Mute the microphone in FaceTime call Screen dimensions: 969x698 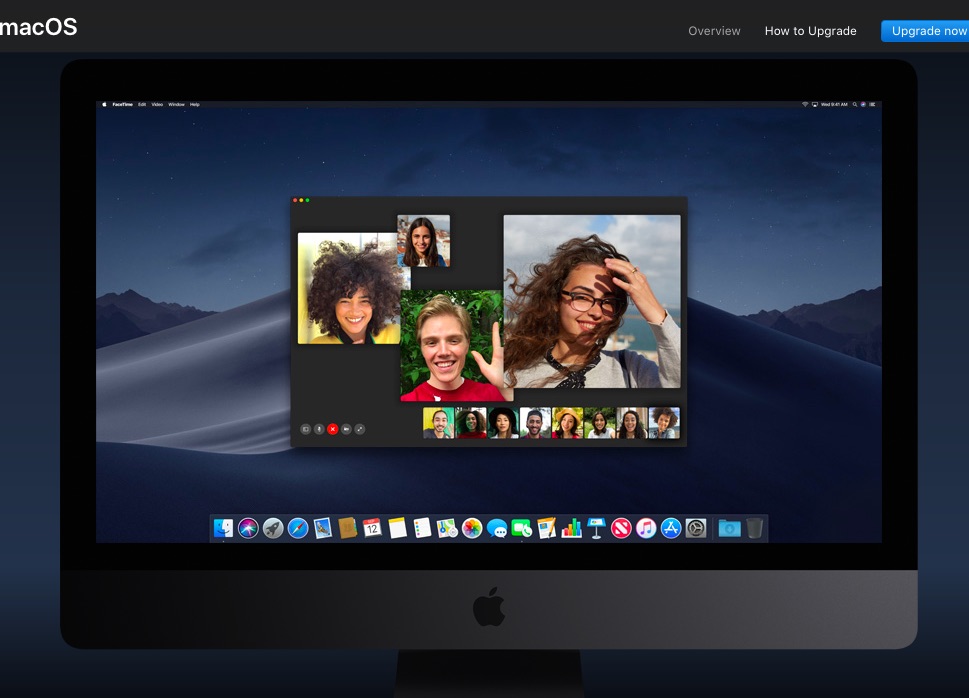tap(319, 429)
